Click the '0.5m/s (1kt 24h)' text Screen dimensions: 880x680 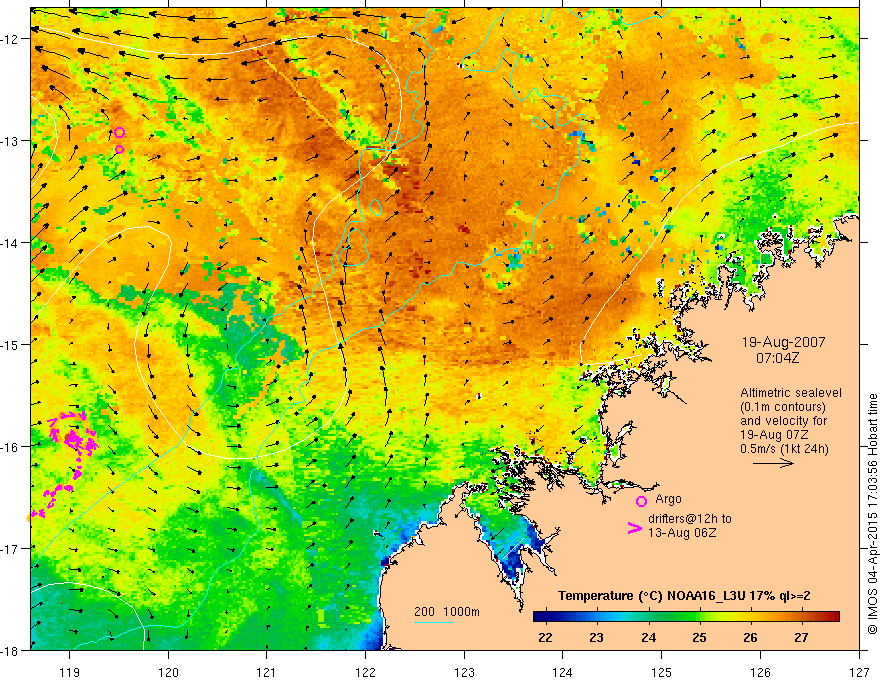tap(784, 448)
